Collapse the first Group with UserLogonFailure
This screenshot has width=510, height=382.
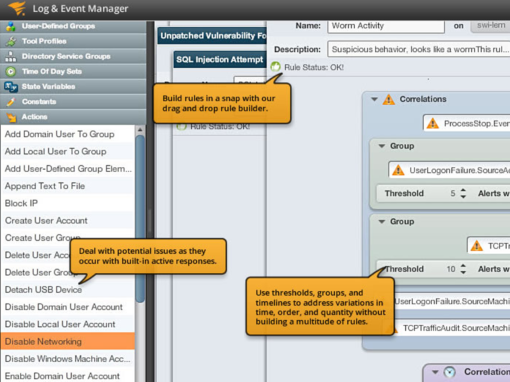point(382,146)
